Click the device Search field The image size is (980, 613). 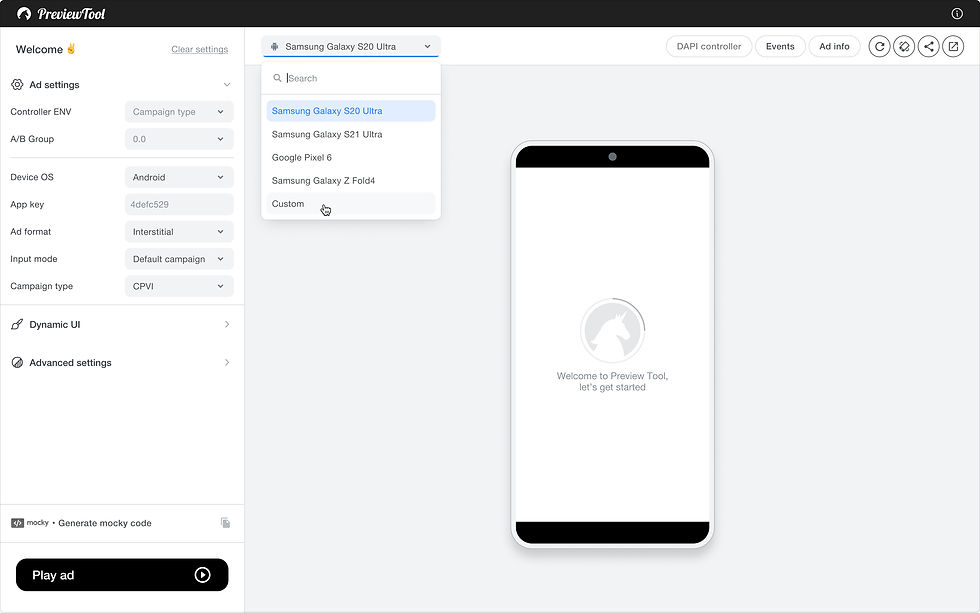351,78
